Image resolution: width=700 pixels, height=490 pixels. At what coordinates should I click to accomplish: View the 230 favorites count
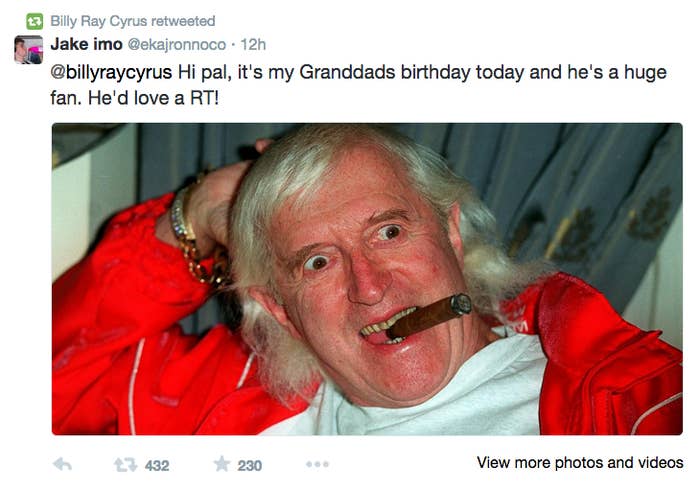250,466
